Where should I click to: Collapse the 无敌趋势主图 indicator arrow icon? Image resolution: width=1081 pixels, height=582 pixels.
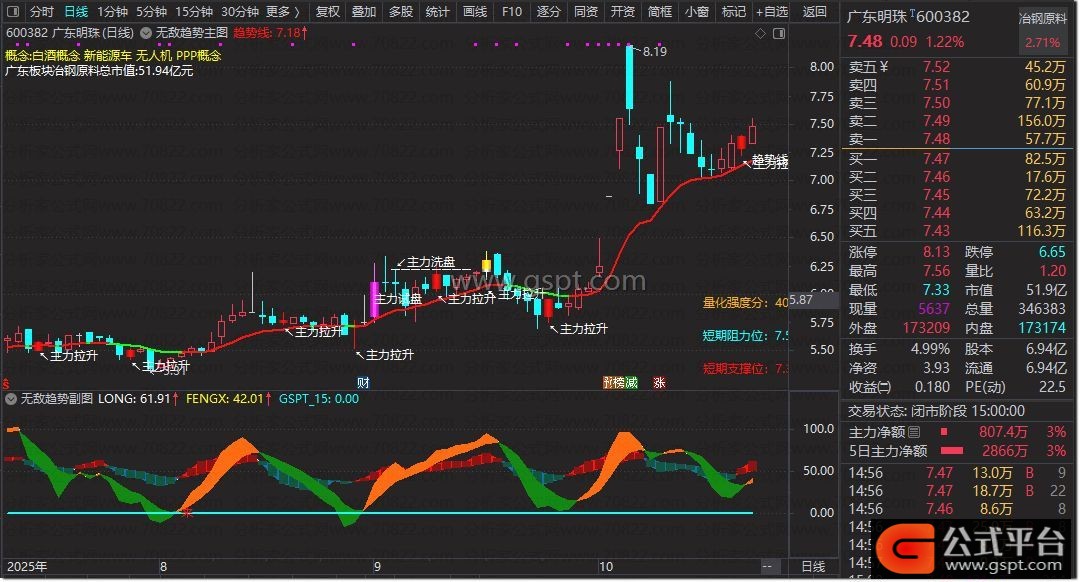coord(145,33)
